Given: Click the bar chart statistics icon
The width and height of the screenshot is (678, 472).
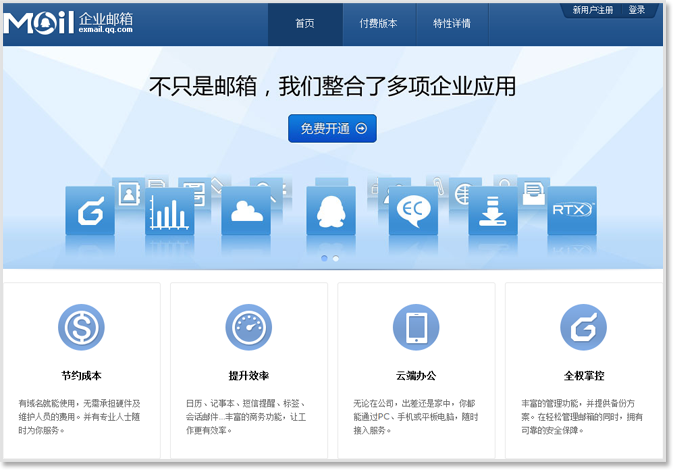Looking at the screenshot, I should tap(169, 212).
